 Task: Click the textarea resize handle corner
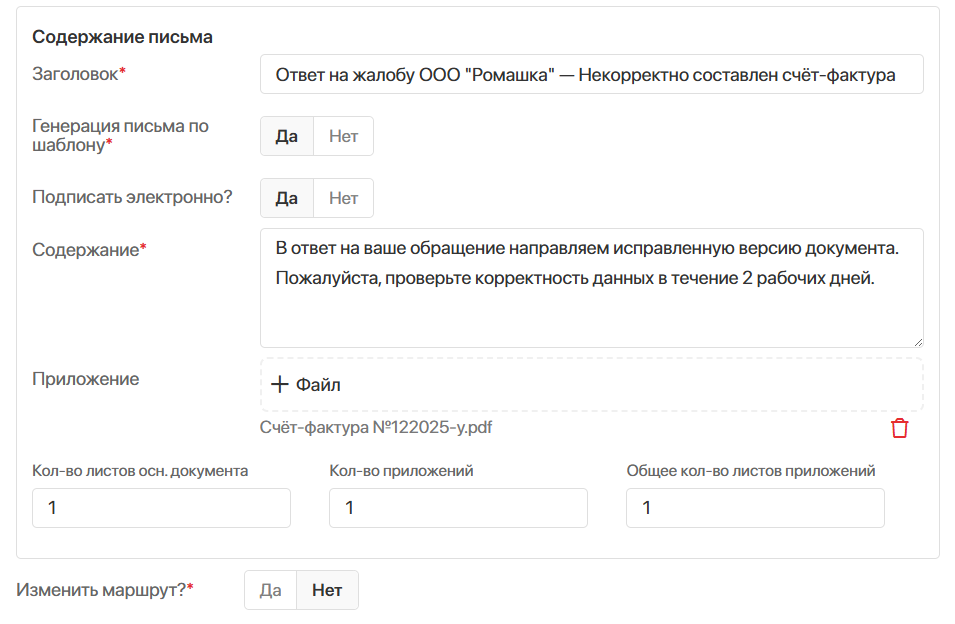(x=918, y=340)
